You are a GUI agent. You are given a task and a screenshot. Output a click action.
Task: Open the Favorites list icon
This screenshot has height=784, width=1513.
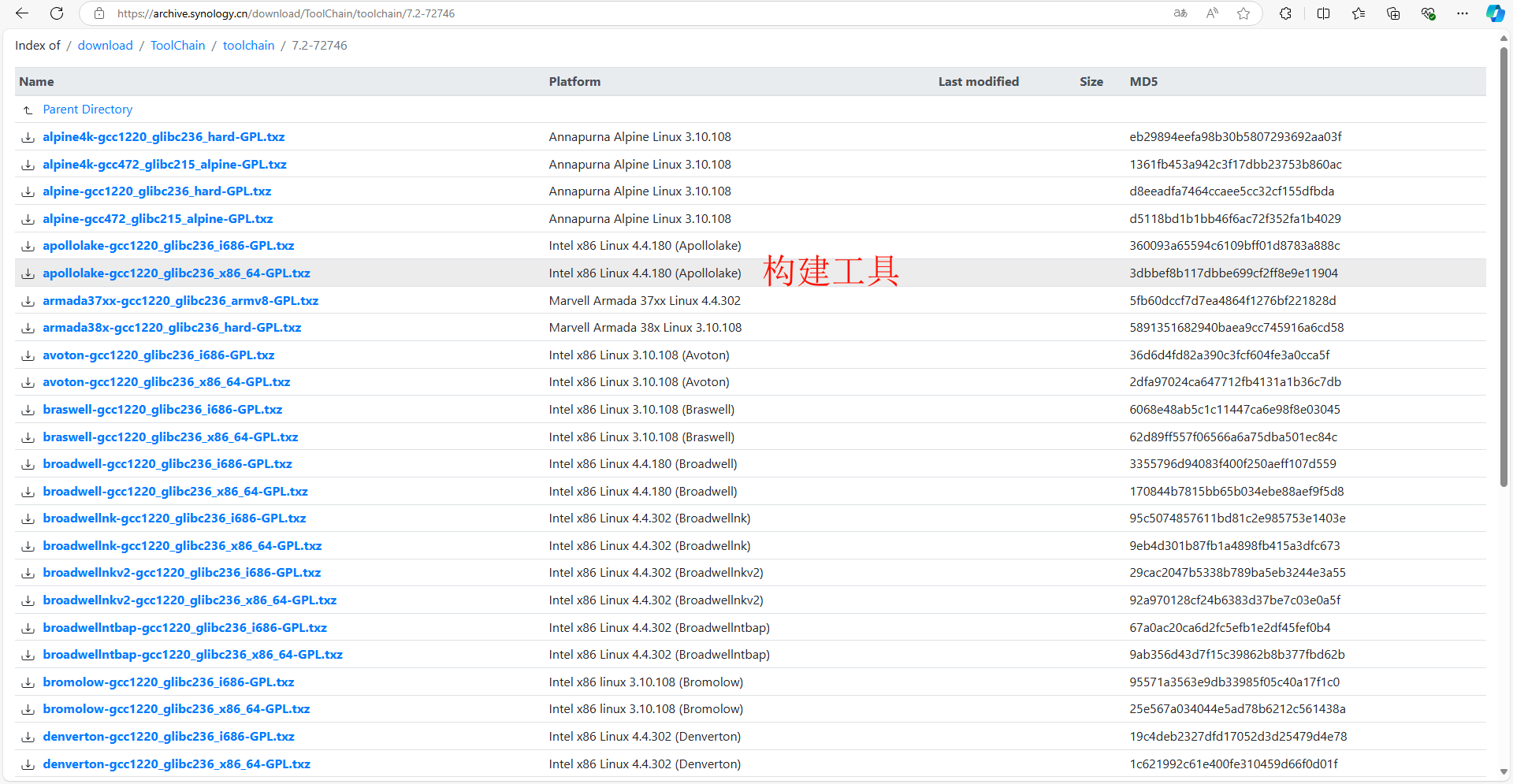pyautogui.click(x=1359, y=13)
